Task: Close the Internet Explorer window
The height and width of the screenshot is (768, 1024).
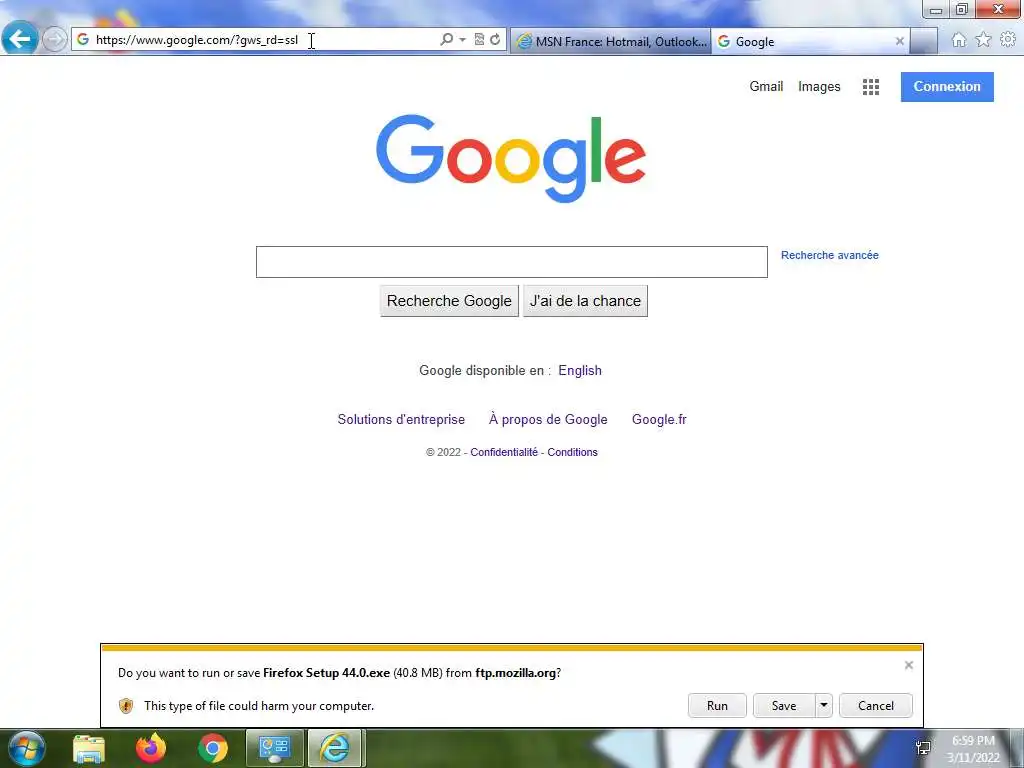Action: [999, 9]
